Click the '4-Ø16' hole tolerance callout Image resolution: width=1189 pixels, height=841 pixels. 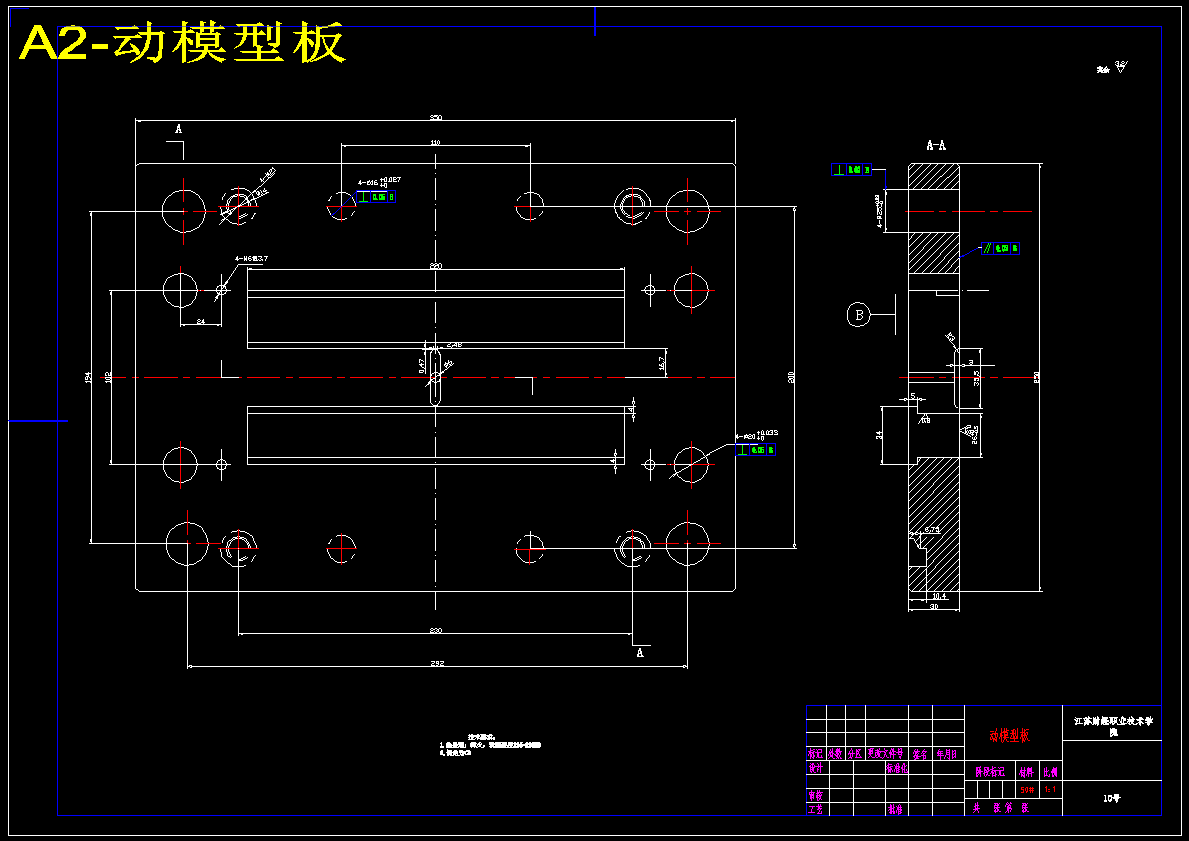(x=379, y=183)
